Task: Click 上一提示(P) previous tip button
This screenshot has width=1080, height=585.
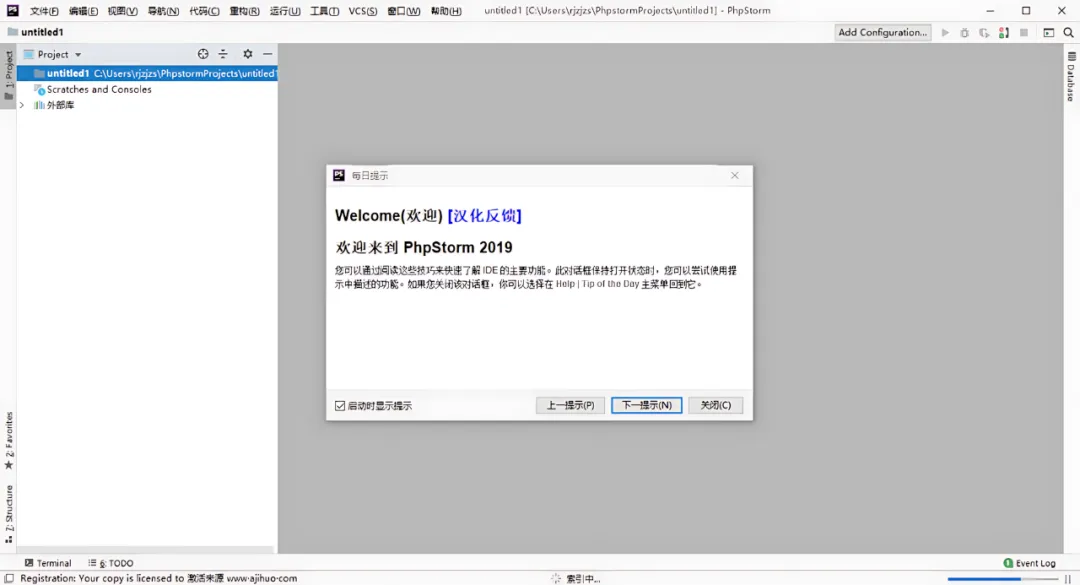Action: (570, 405)
